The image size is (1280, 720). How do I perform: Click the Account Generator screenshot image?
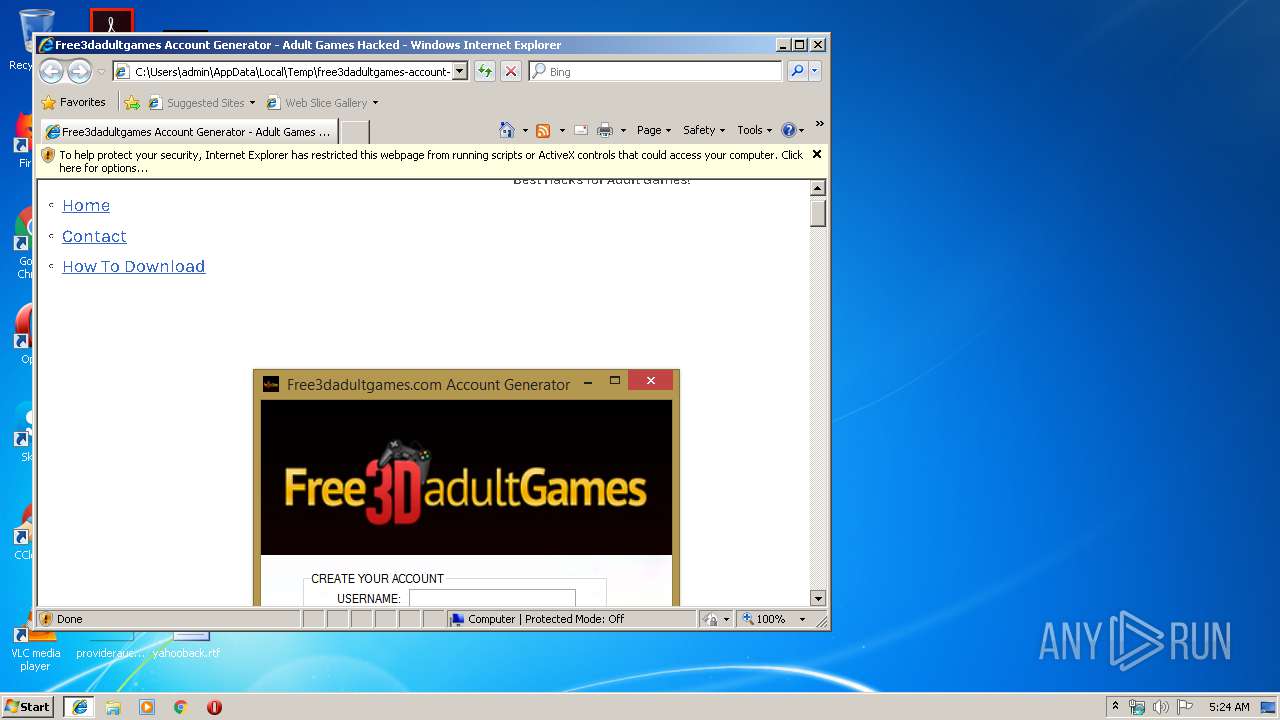466,487
